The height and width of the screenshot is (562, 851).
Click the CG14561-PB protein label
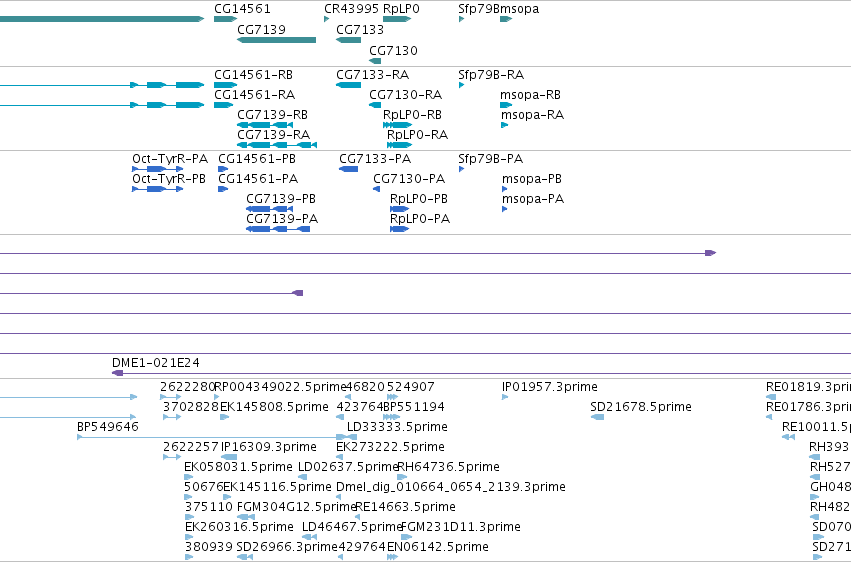[257, 158]
